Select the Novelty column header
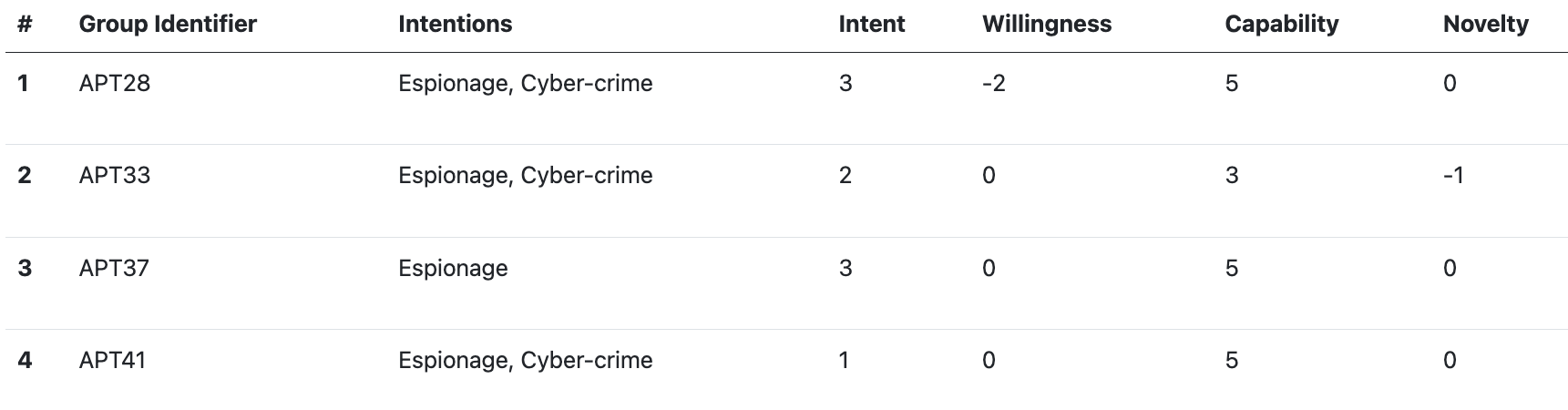Viewport: 1568px width, 410px height. (x=1485, y=25)
